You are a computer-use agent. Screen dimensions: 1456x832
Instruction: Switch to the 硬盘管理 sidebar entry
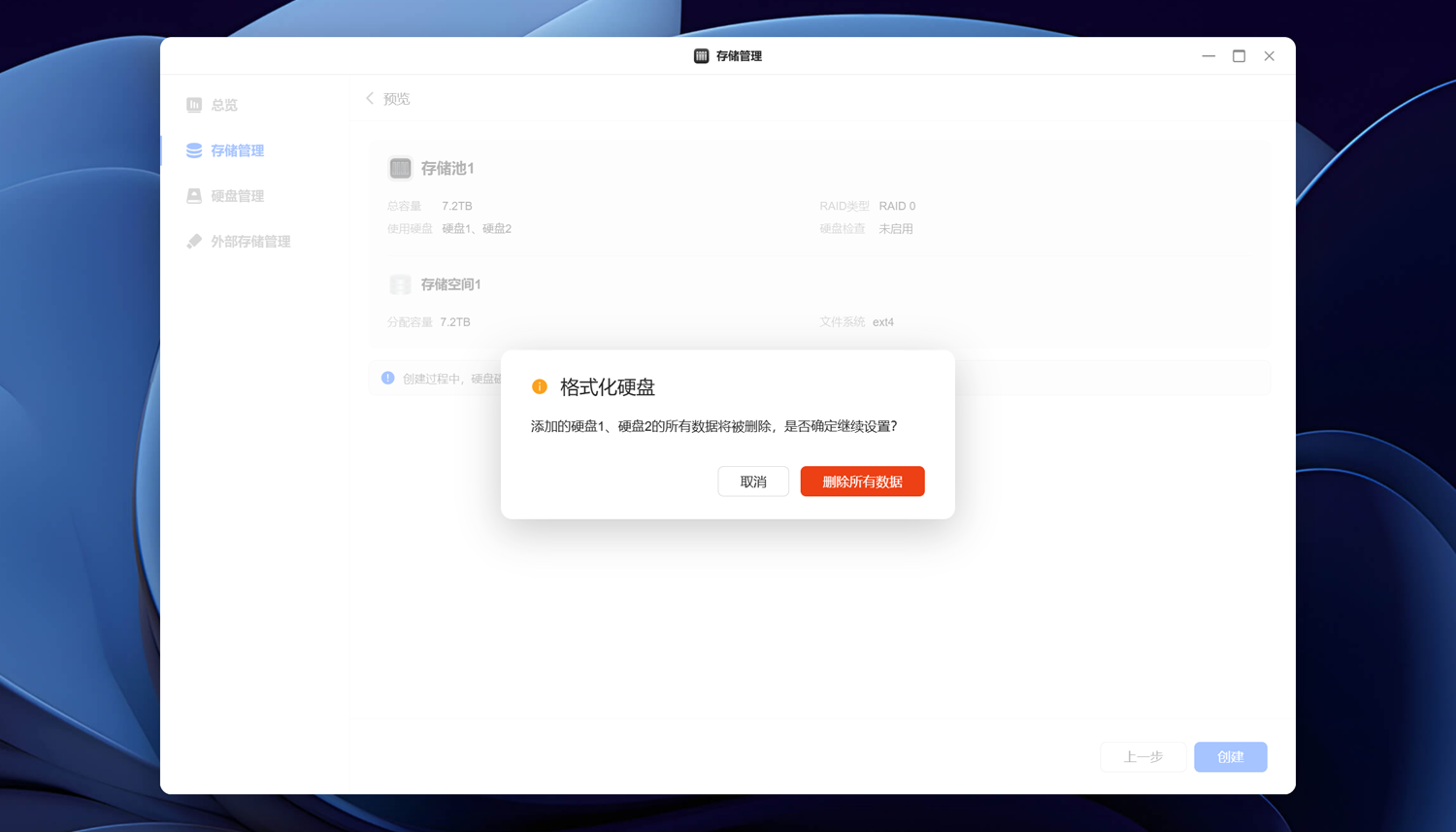point(237,195)
